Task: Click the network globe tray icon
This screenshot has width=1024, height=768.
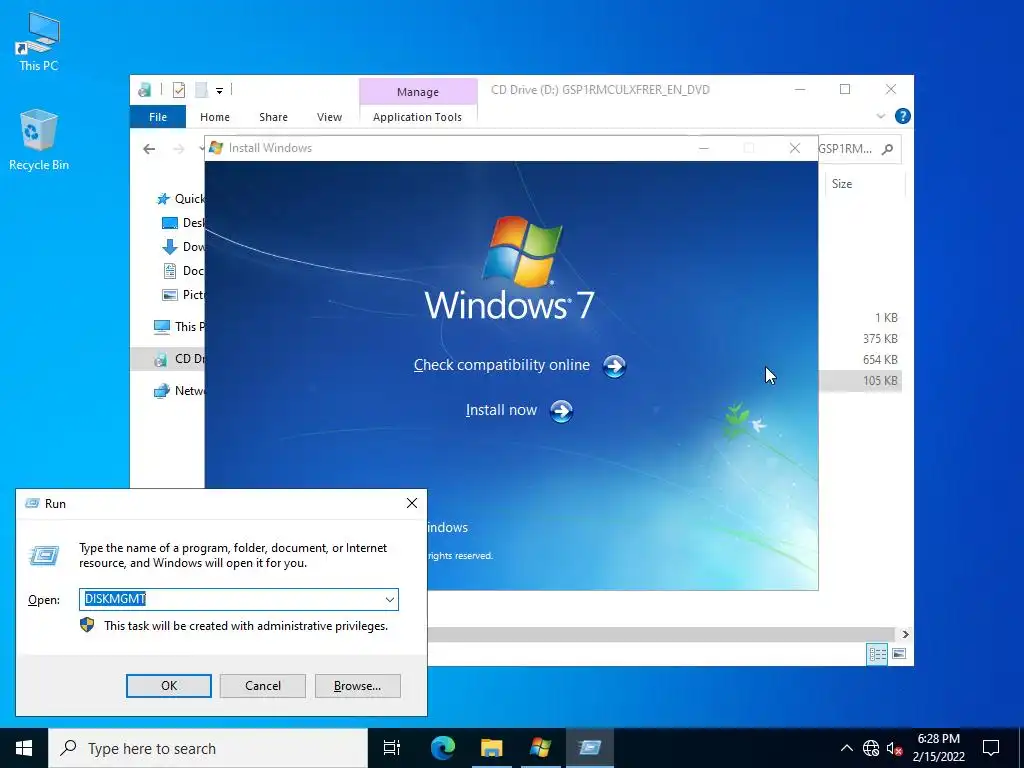Action: (x=871, y=748)
